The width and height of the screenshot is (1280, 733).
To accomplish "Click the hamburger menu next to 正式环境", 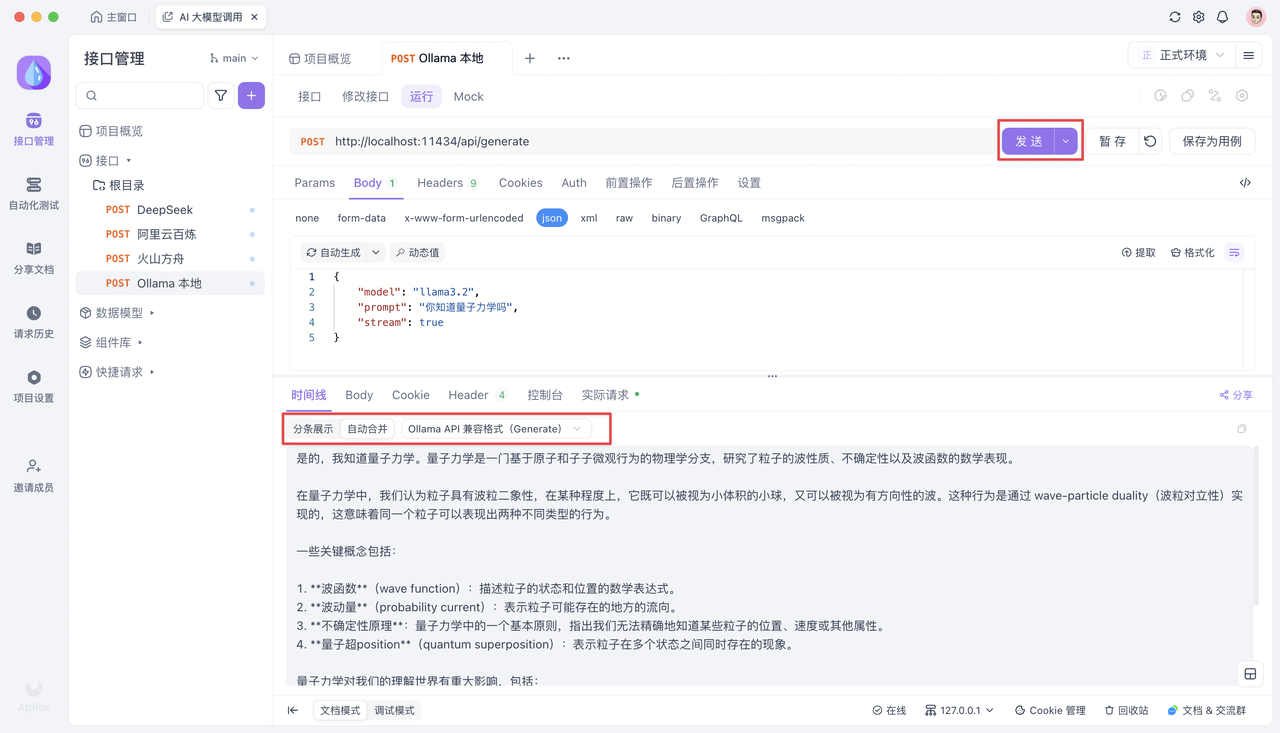I will [x=1249, y=55].
